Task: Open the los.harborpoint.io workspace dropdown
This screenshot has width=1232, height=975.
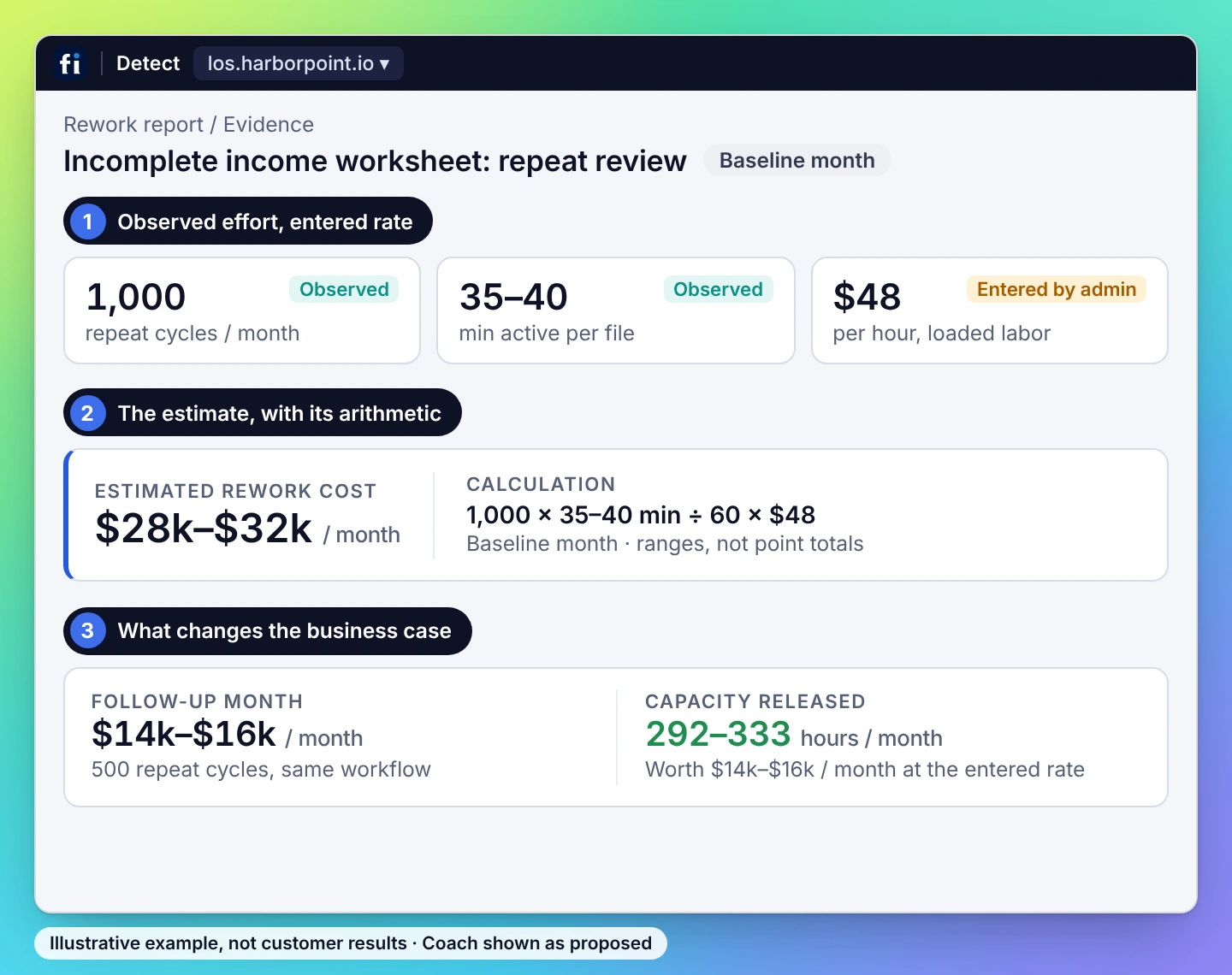Action: pyautogui.click(x=298, y=63)
